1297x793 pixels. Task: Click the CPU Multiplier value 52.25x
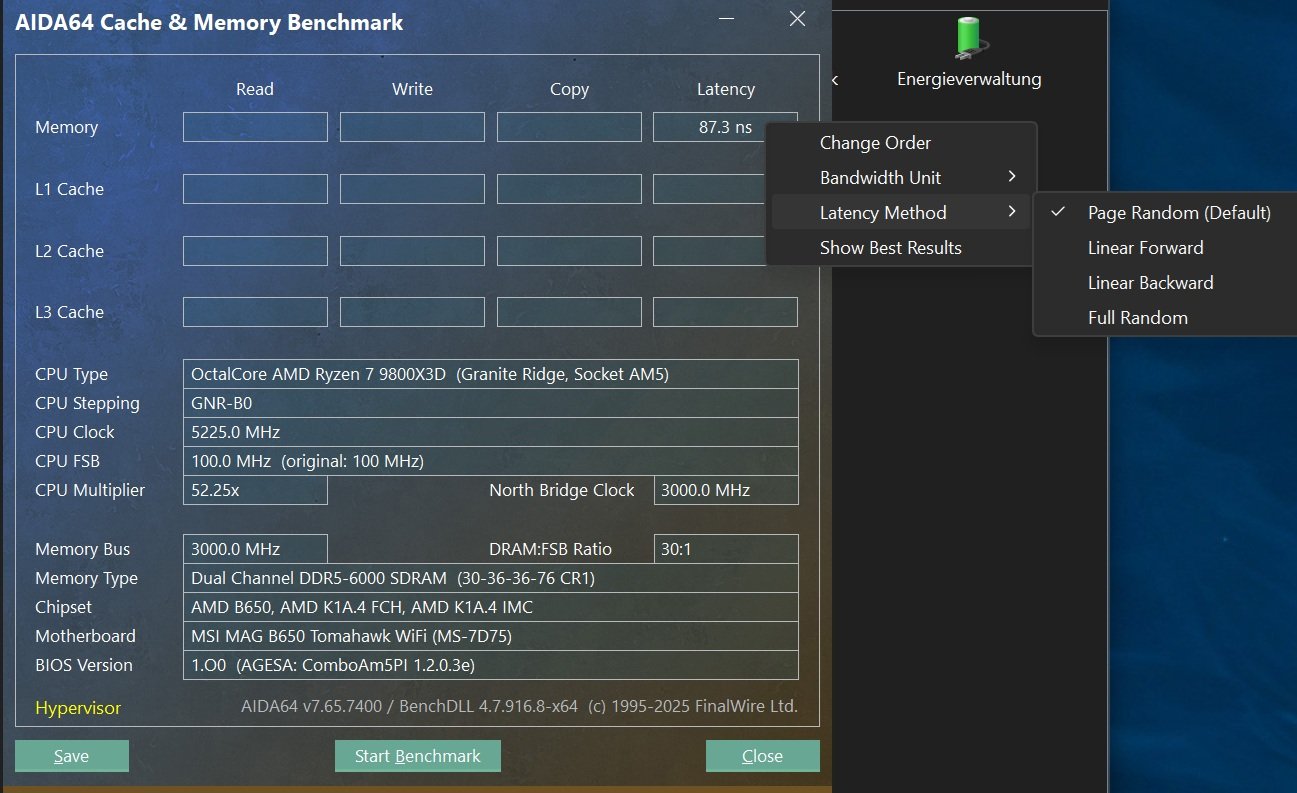click(x=255, y=490)
